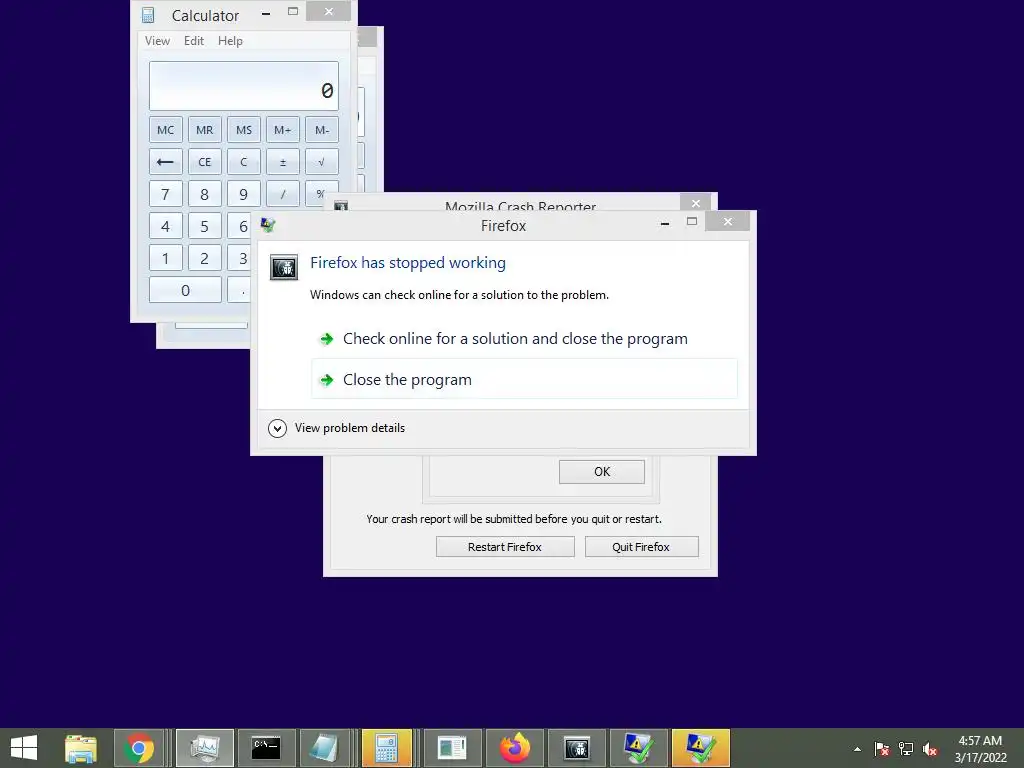
Task: Close the Mozilla Crash Reporter window
Action: click(696, 202)
